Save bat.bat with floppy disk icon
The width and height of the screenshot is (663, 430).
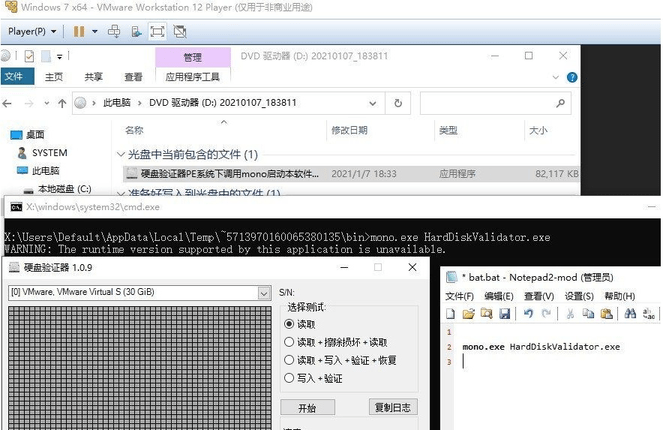505,314
